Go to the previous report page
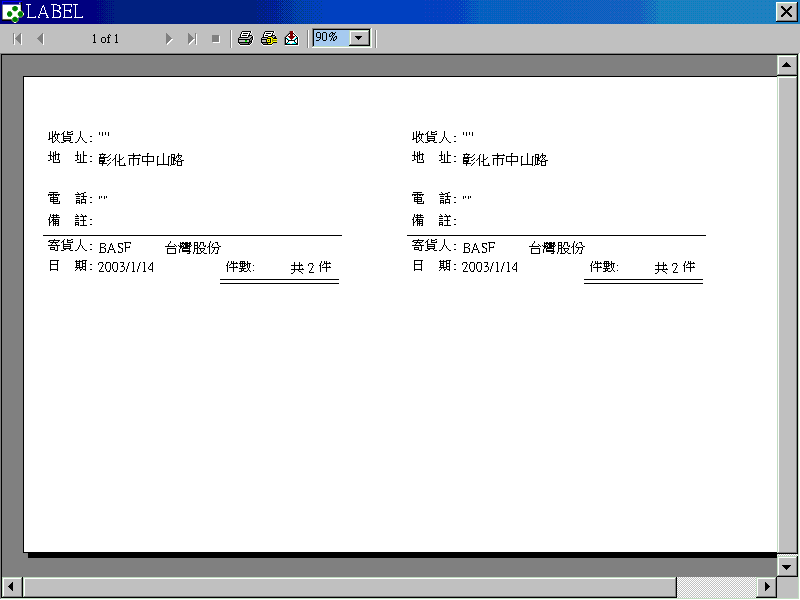The height and width of the screenshot is (600, 800). tap(40, 39)
